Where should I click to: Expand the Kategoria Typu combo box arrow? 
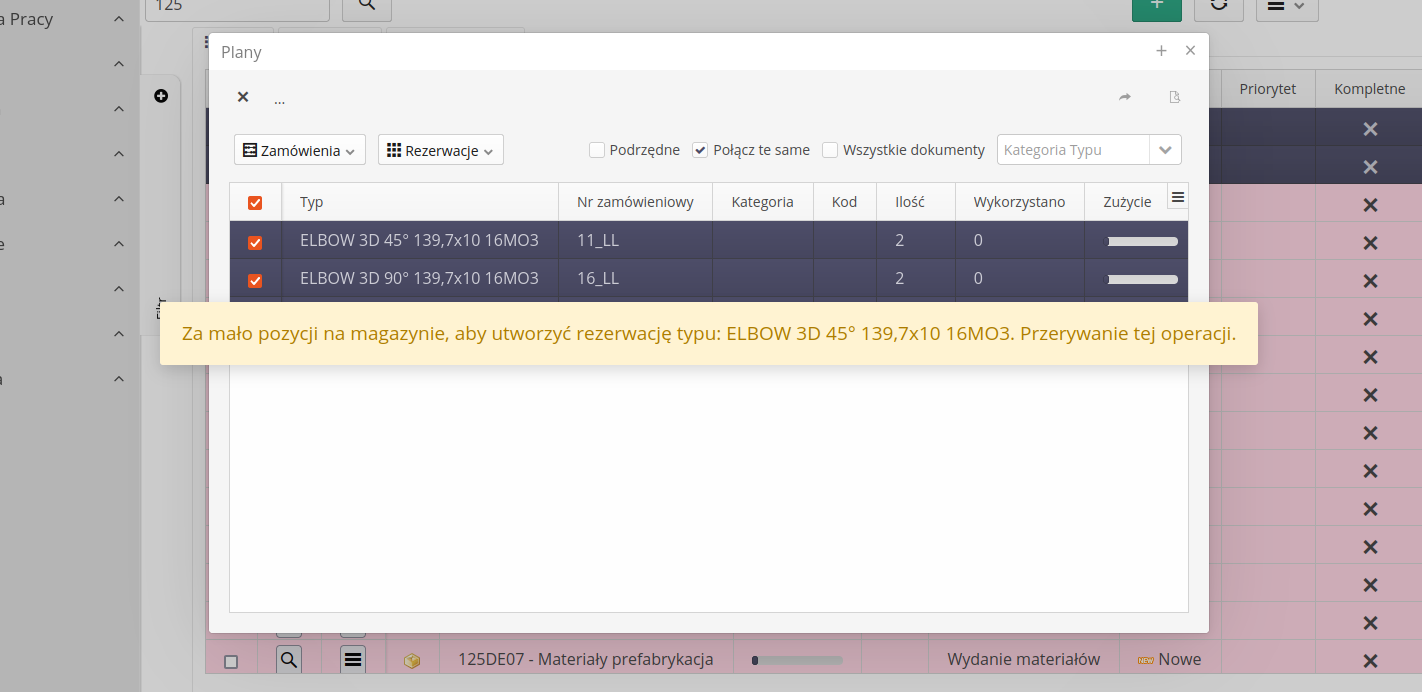pos(1165,150)
